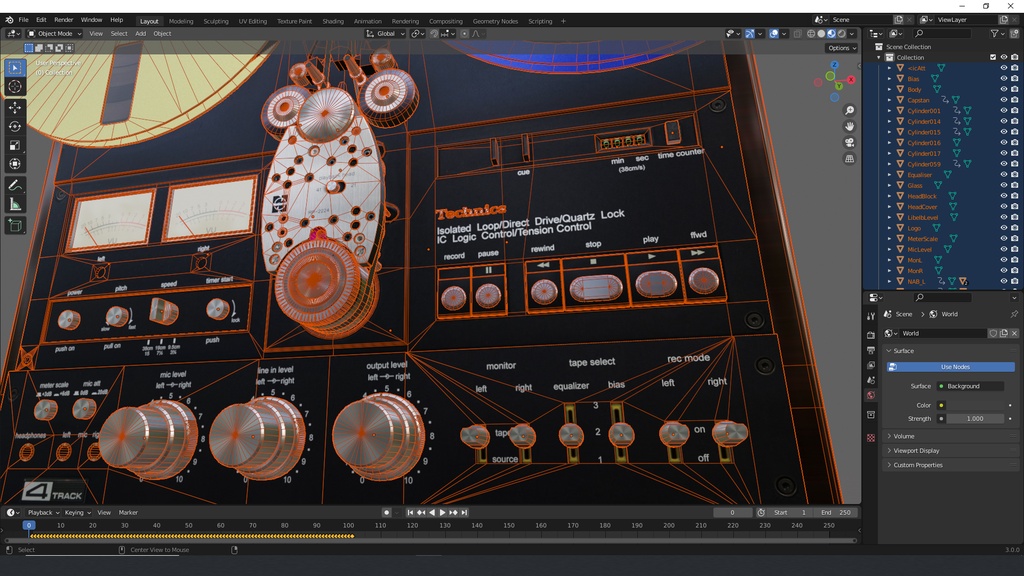
Task: Click the zoom magnifier viewport icon
Action: click(849, 111)
